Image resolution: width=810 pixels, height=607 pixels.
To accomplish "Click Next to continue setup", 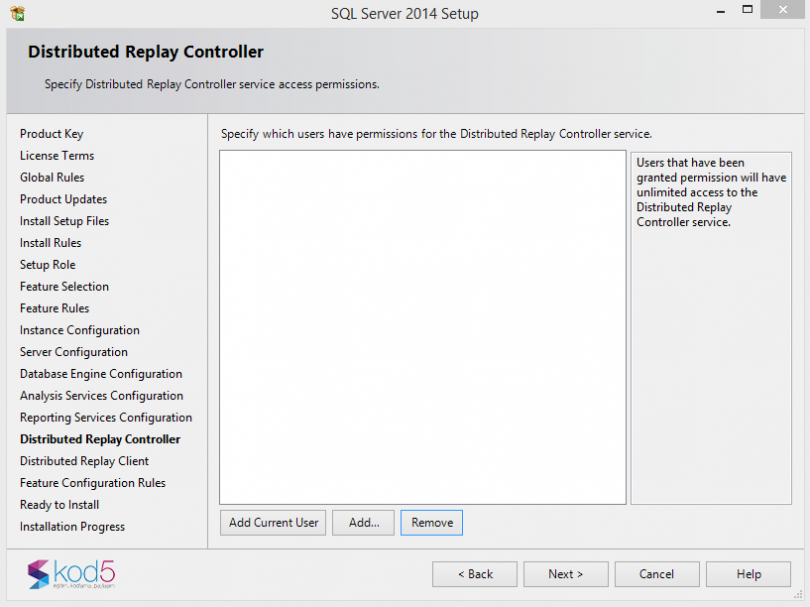I will tap(565, 573).
